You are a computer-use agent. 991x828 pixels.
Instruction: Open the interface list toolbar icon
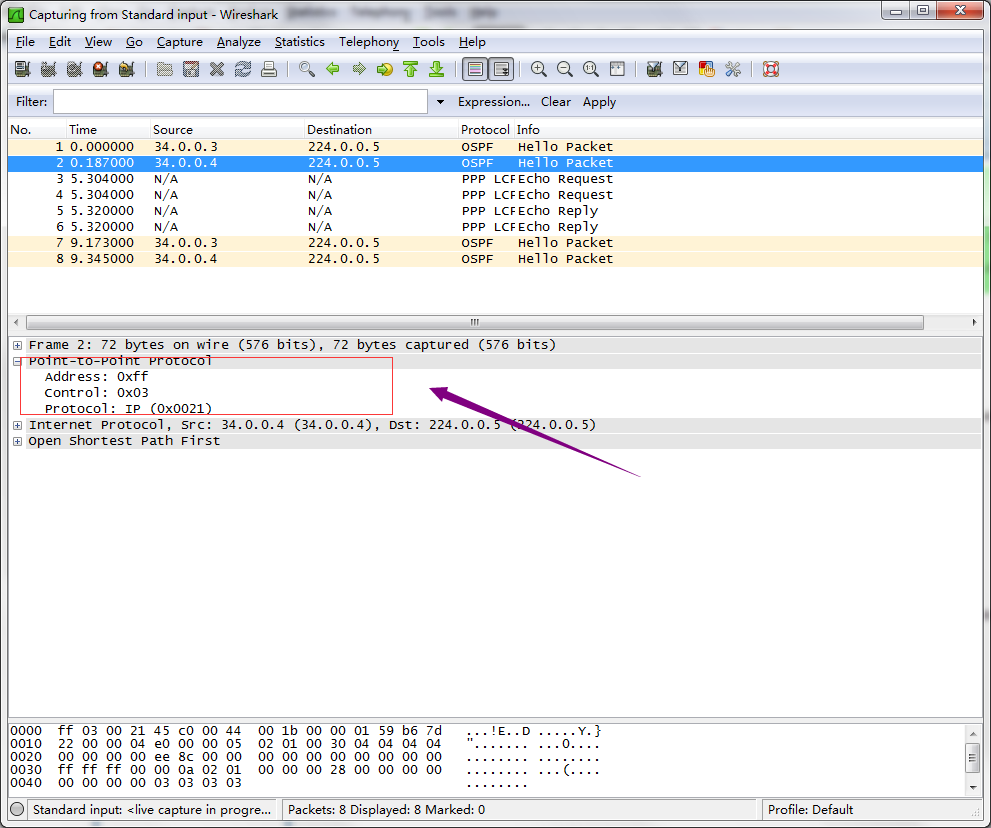23,69
